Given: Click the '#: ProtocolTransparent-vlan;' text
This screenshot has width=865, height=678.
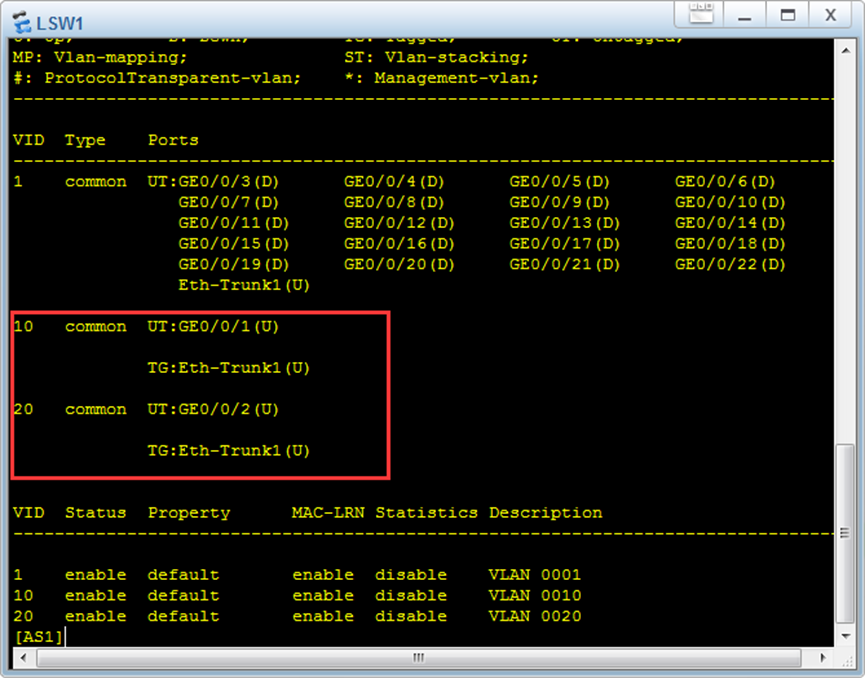Looking at the screenshot, I should [x=157, y=78].
